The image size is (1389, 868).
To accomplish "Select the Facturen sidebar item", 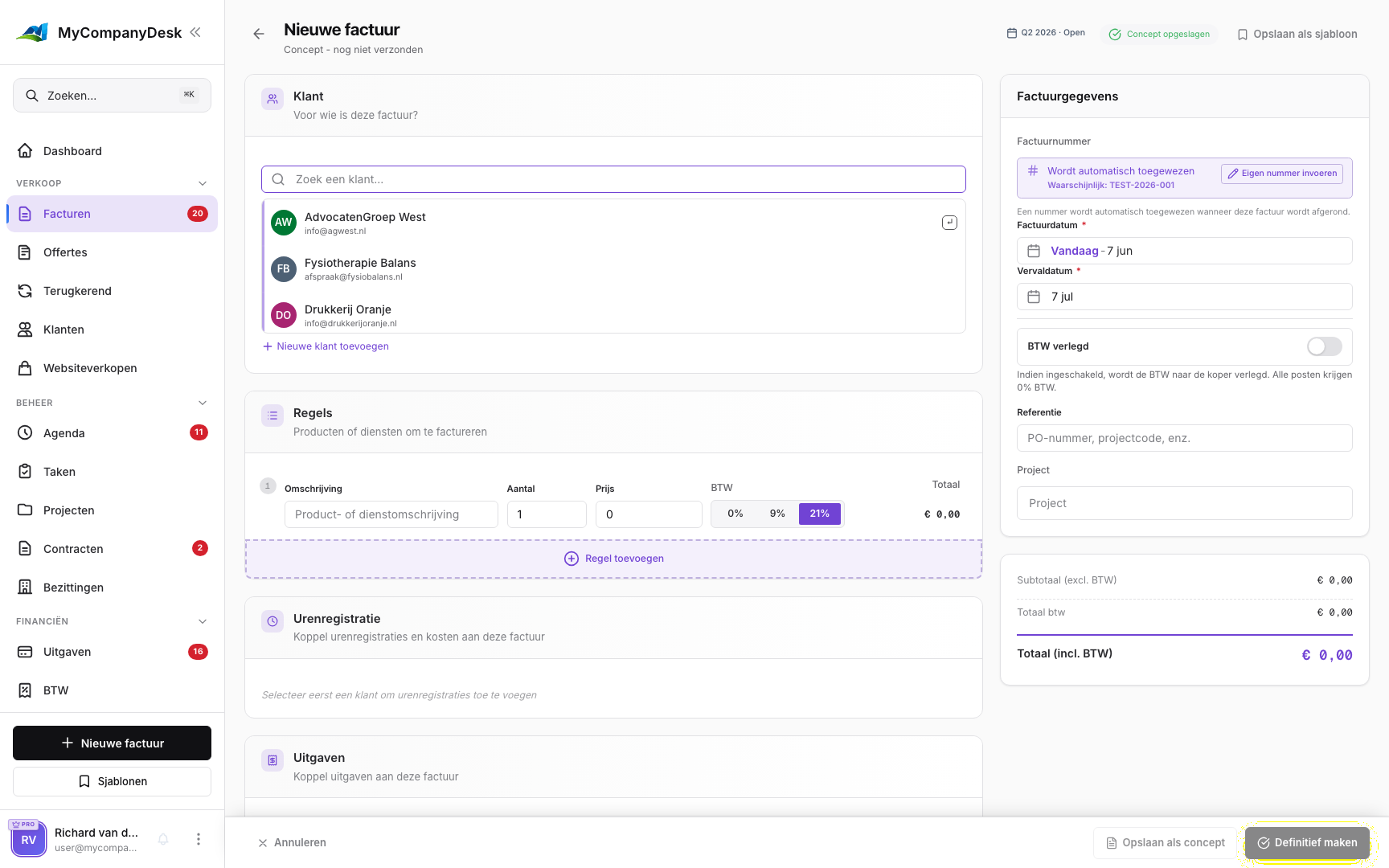I will (112, 214).
